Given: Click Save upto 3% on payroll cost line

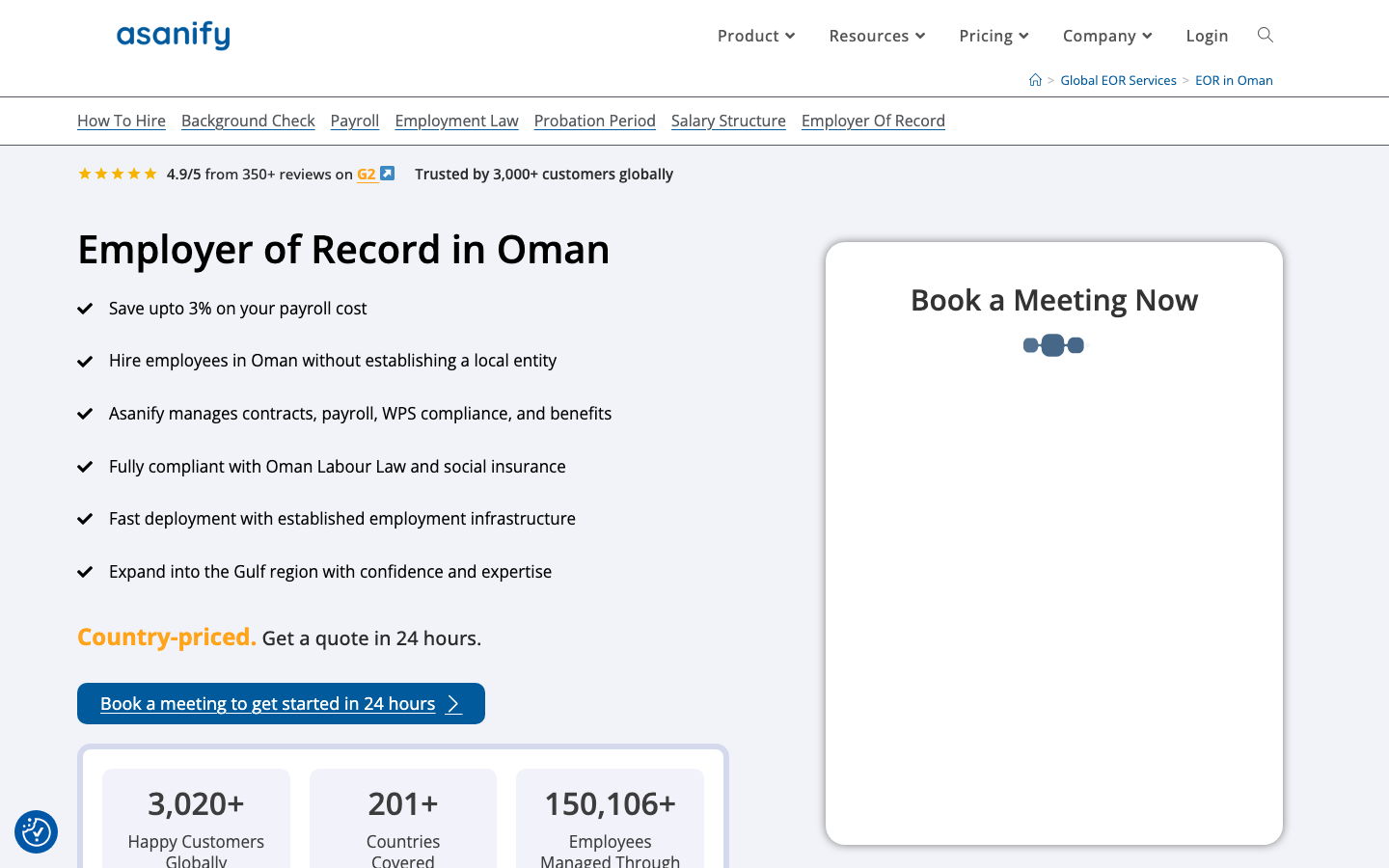Looking at the screenshot, I should point(237,309).
